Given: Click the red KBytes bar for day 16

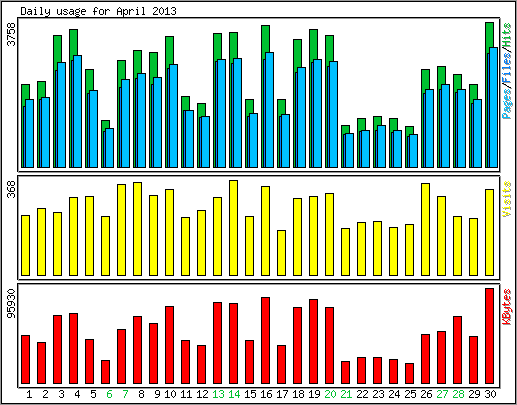Looking at the screenshot, I should (x=266, y=340).
